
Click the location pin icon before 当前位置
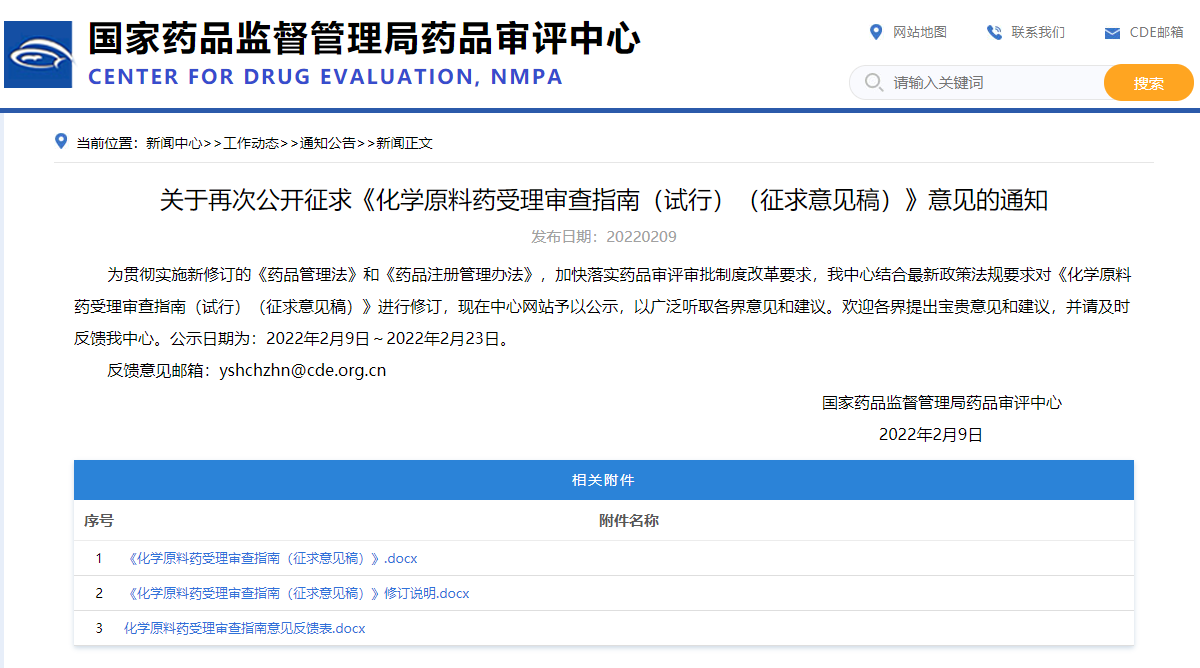click(x=61, y=142)
